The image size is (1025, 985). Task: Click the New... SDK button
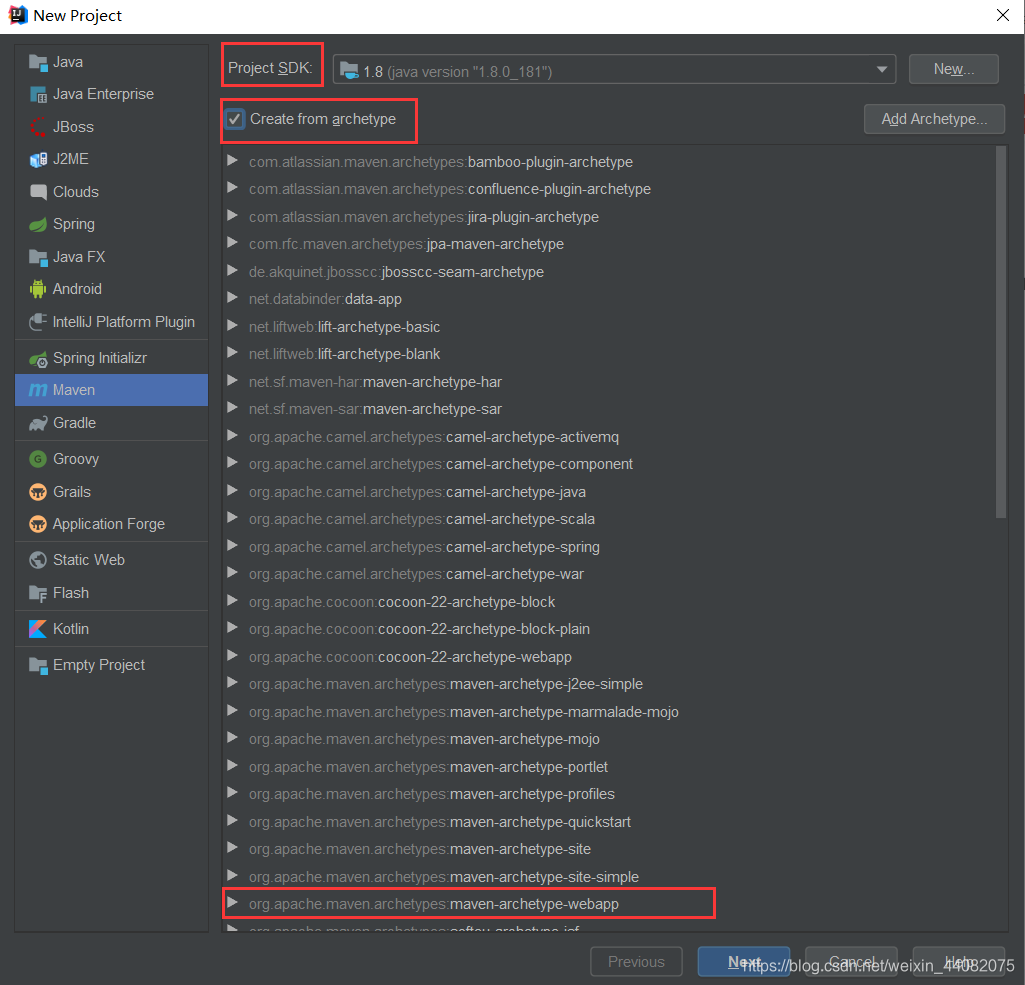pyautogui.click(x=954, y=69)
